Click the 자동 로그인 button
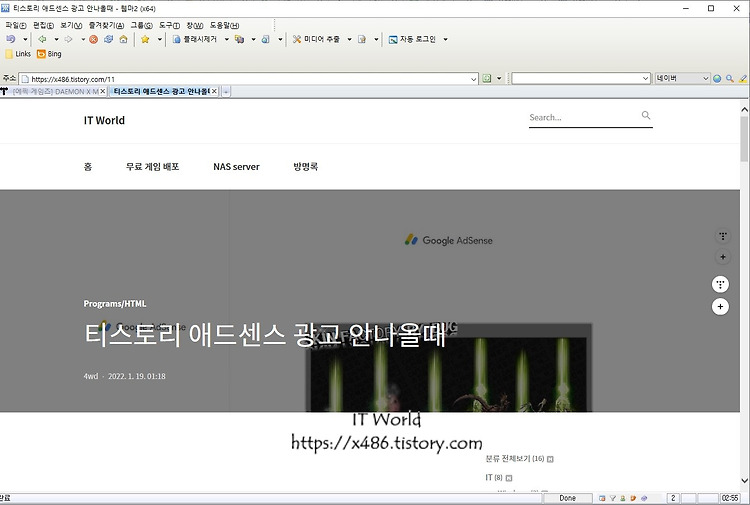 coord(412,39)
